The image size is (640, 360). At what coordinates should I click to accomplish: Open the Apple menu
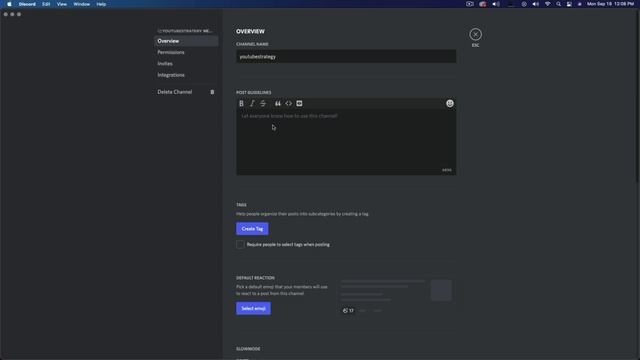[x=9, y=4]
